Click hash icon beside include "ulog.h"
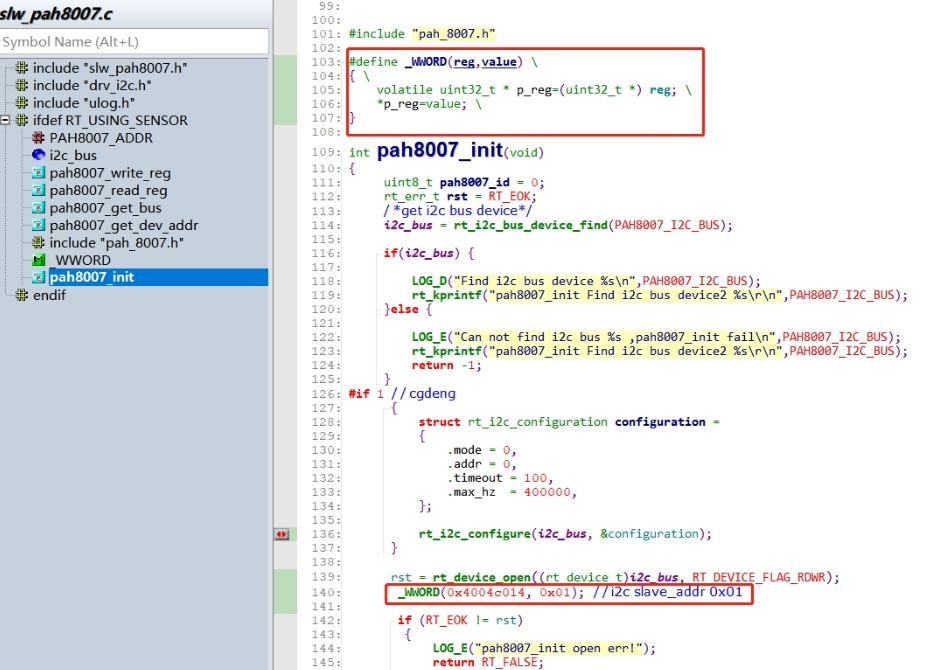The height and width of the screenshot is (670, 925). pyautogui.click(x=22, y=103)
